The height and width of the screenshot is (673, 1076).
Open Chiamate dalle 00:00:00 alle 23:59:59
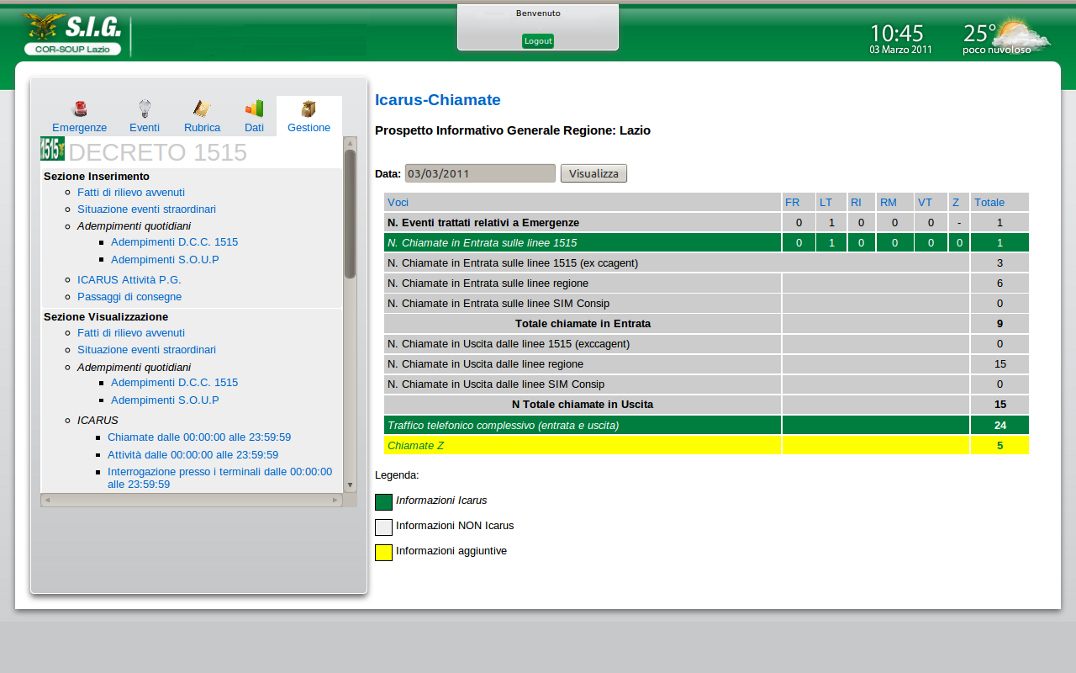(x=199, y=438)
